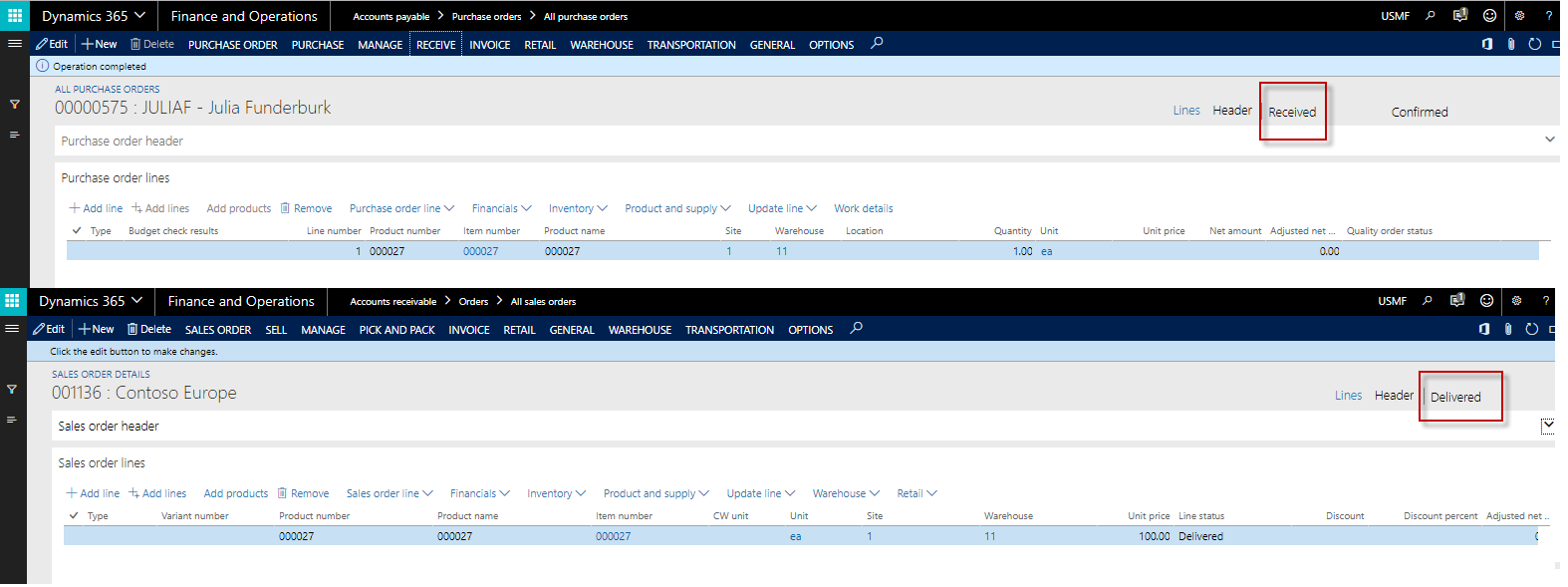Image resolution: width=1568 pixels, height=587 pixels.
Task: Show list pane in purchase order sidebar
Action: 14,135
